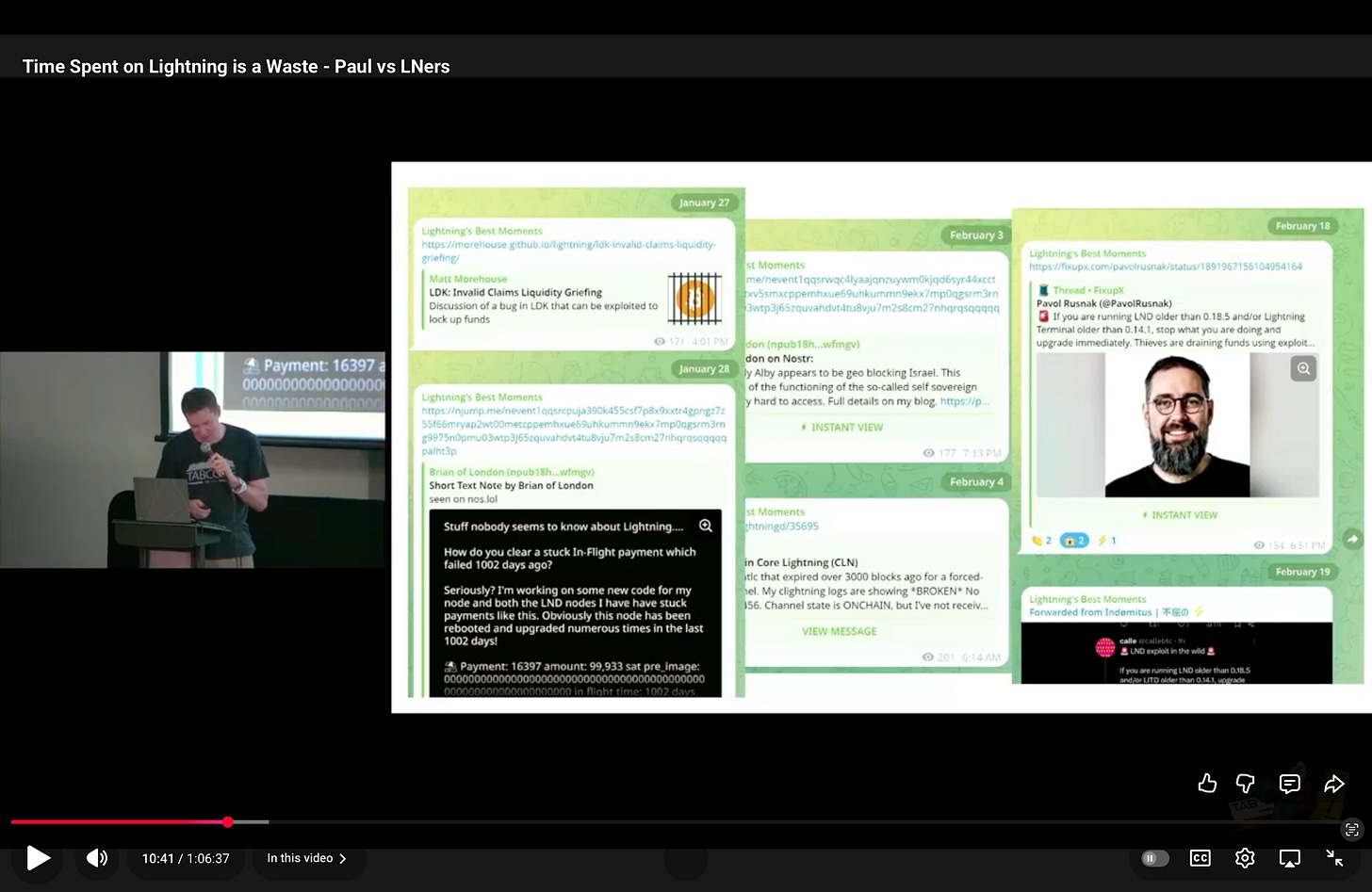This screenshot has height=892, width=1372.
Task: Click 'January 28' date label in slide
Action: coord(704,368)
